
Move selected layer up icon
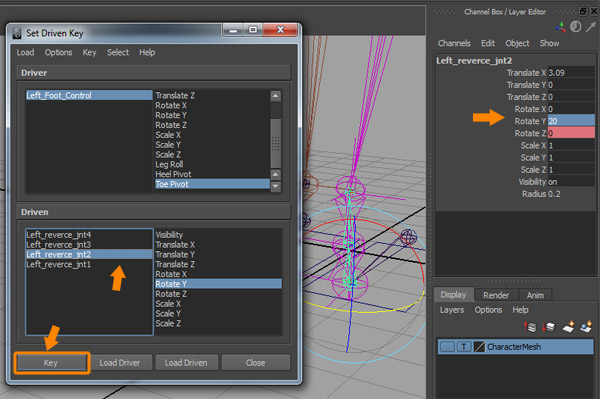pyautogui.click(x=535, y=327)
